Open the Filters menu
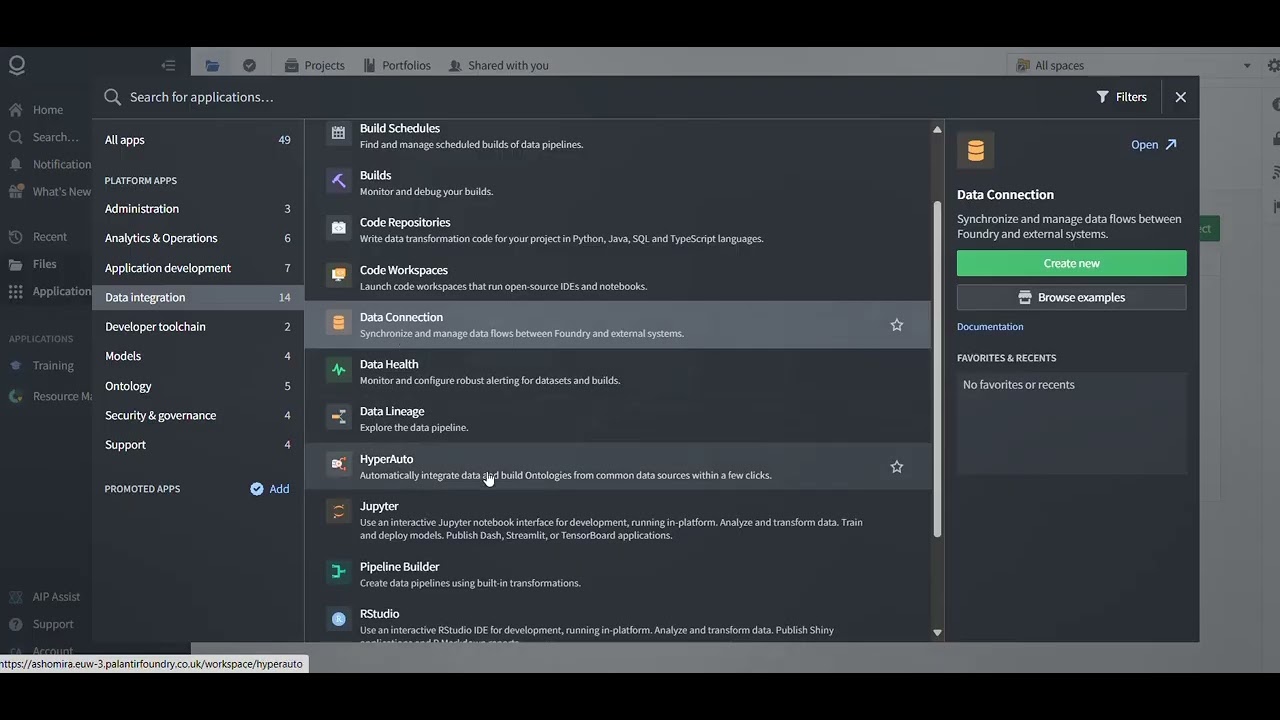The image size is (1280, 720). pos(1121,97)
